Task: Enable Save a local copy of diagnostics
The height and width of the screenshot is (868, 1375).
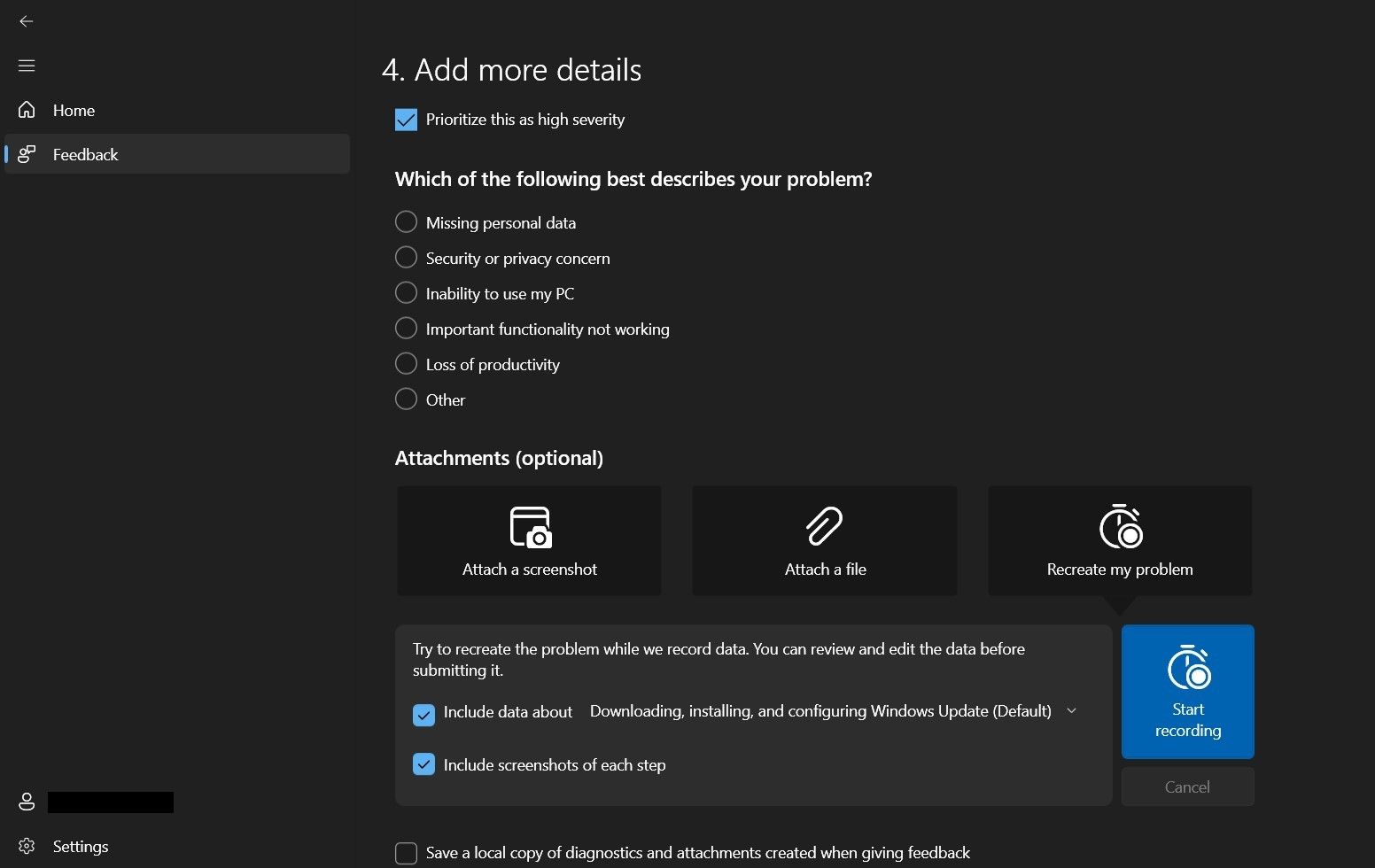Action: [x=406, y=853]
